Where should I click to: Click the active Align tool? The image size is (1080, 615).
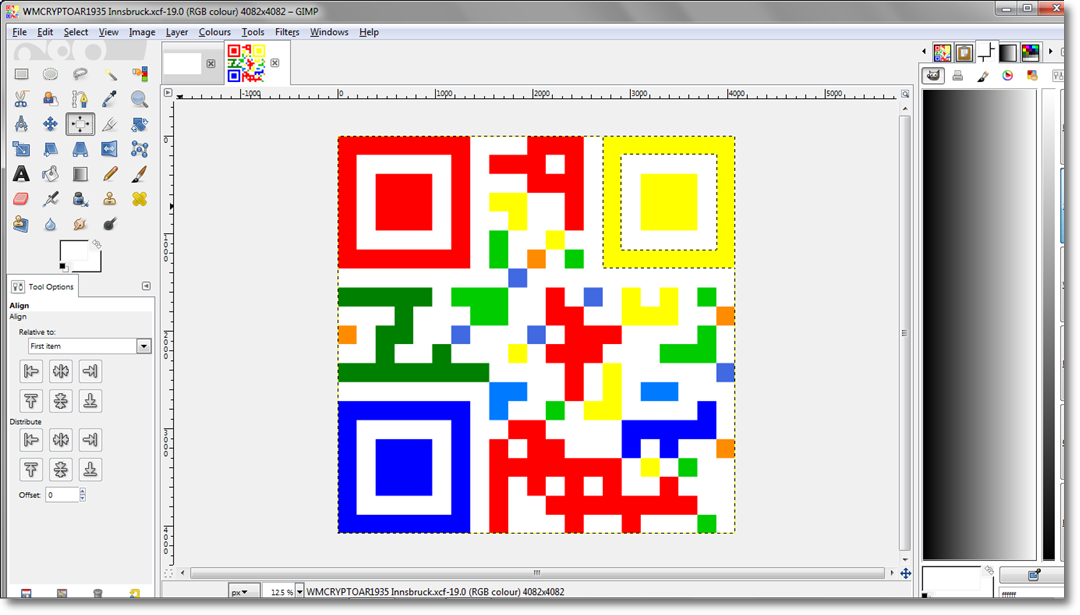click(80, 124)
